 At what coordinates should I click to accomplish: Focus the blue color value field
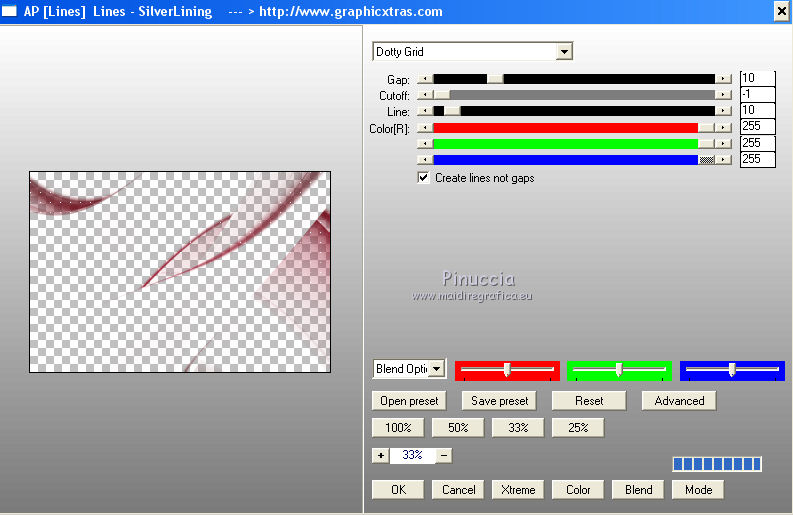tap(757, 159)
